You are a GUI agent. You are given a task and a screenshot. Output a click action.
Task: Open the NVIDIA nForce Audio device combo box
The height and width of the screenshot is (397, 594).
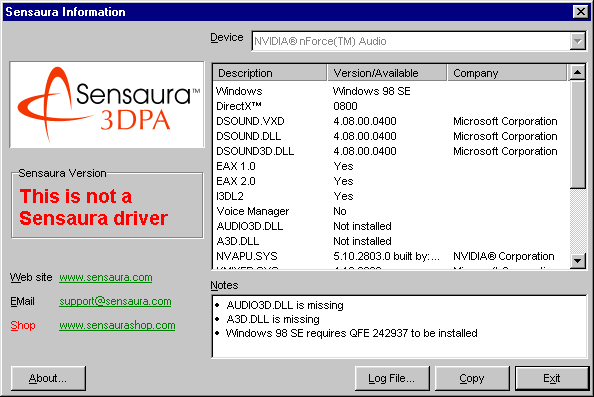point(419,41)
